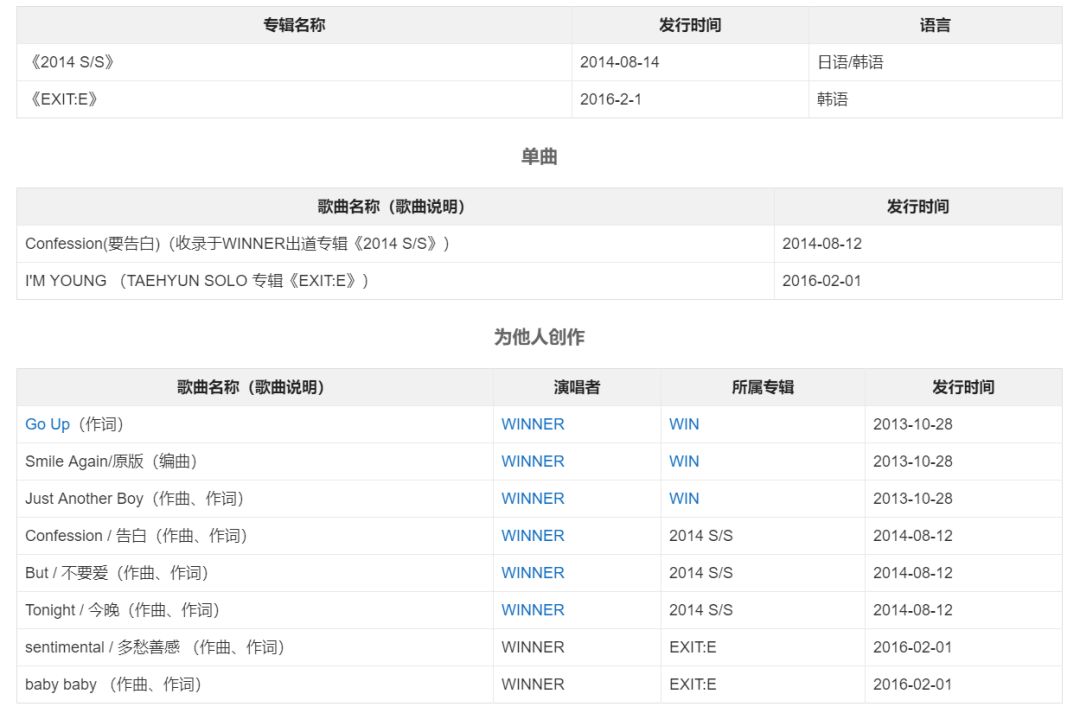Screen dimensions: 1080x713
Task: Select I'M YOUNG single row text
Action: click(x=197, y=281)
